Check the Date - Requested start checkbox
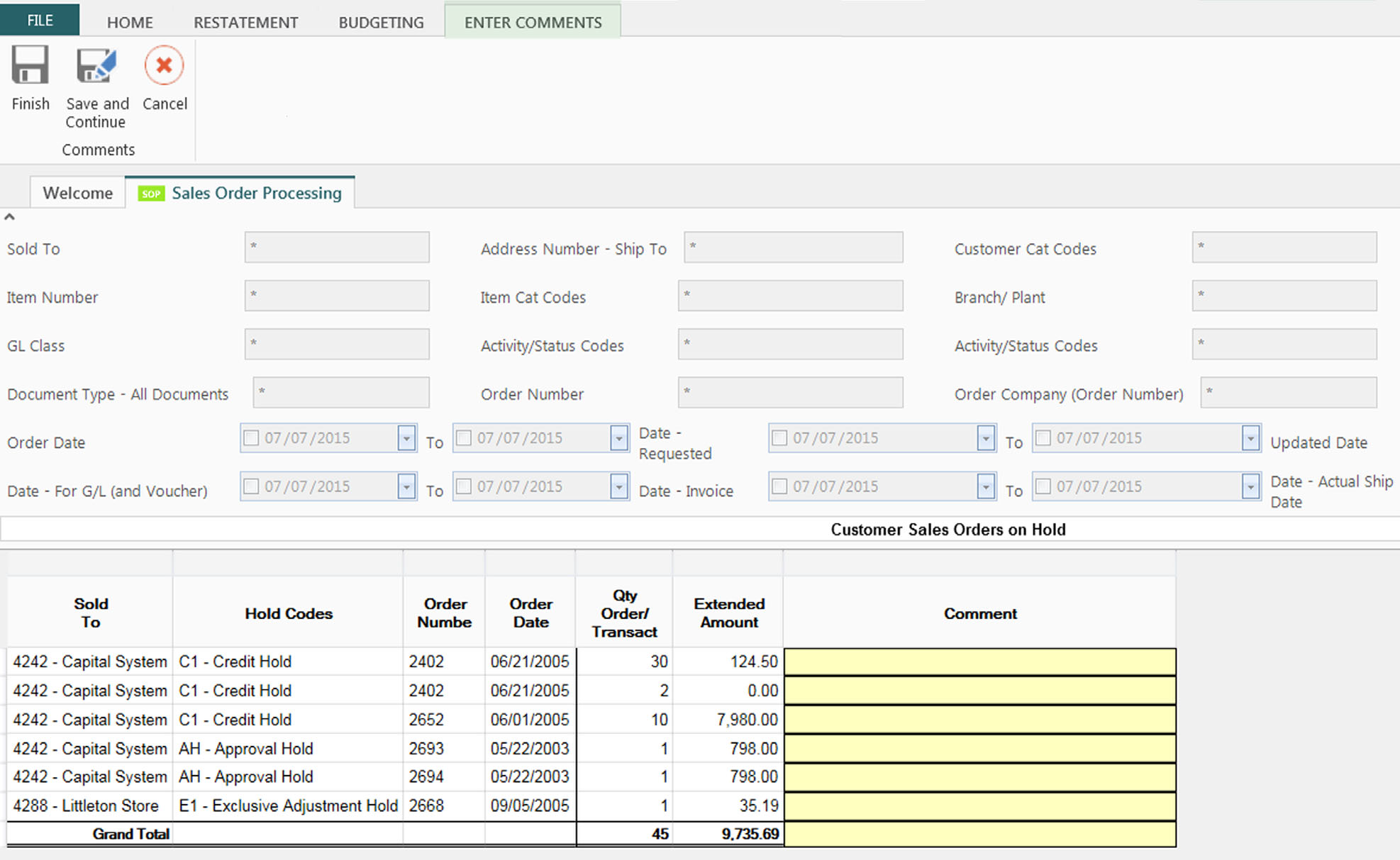The image size is (1400, 860). tap(779, 438)
